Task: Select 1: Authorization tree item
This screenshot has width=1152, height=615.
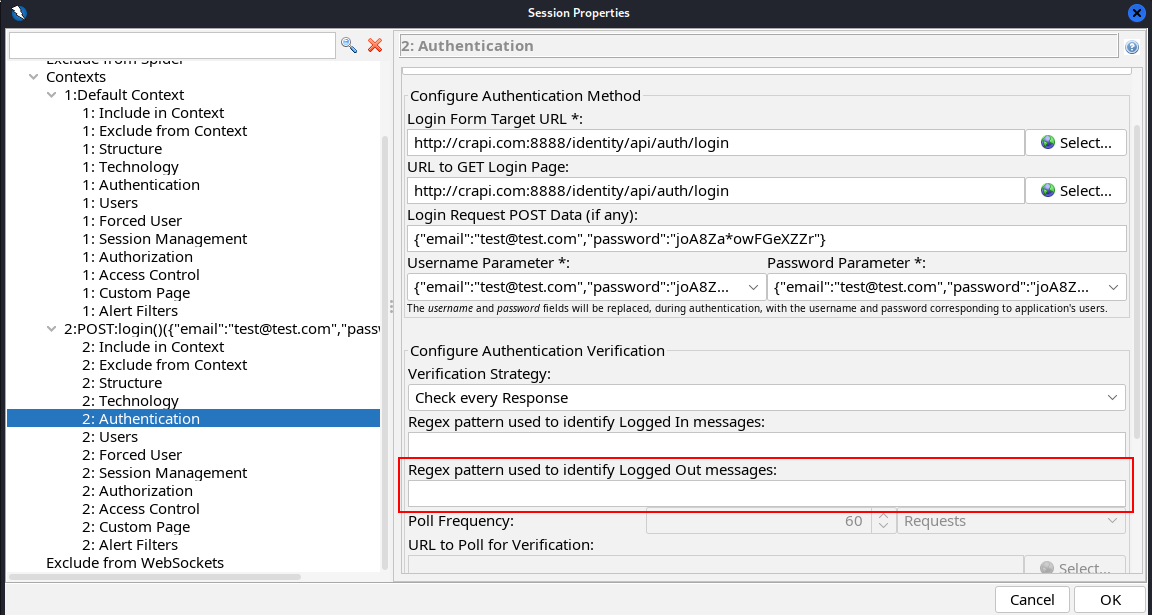Action: pos(137,257)
